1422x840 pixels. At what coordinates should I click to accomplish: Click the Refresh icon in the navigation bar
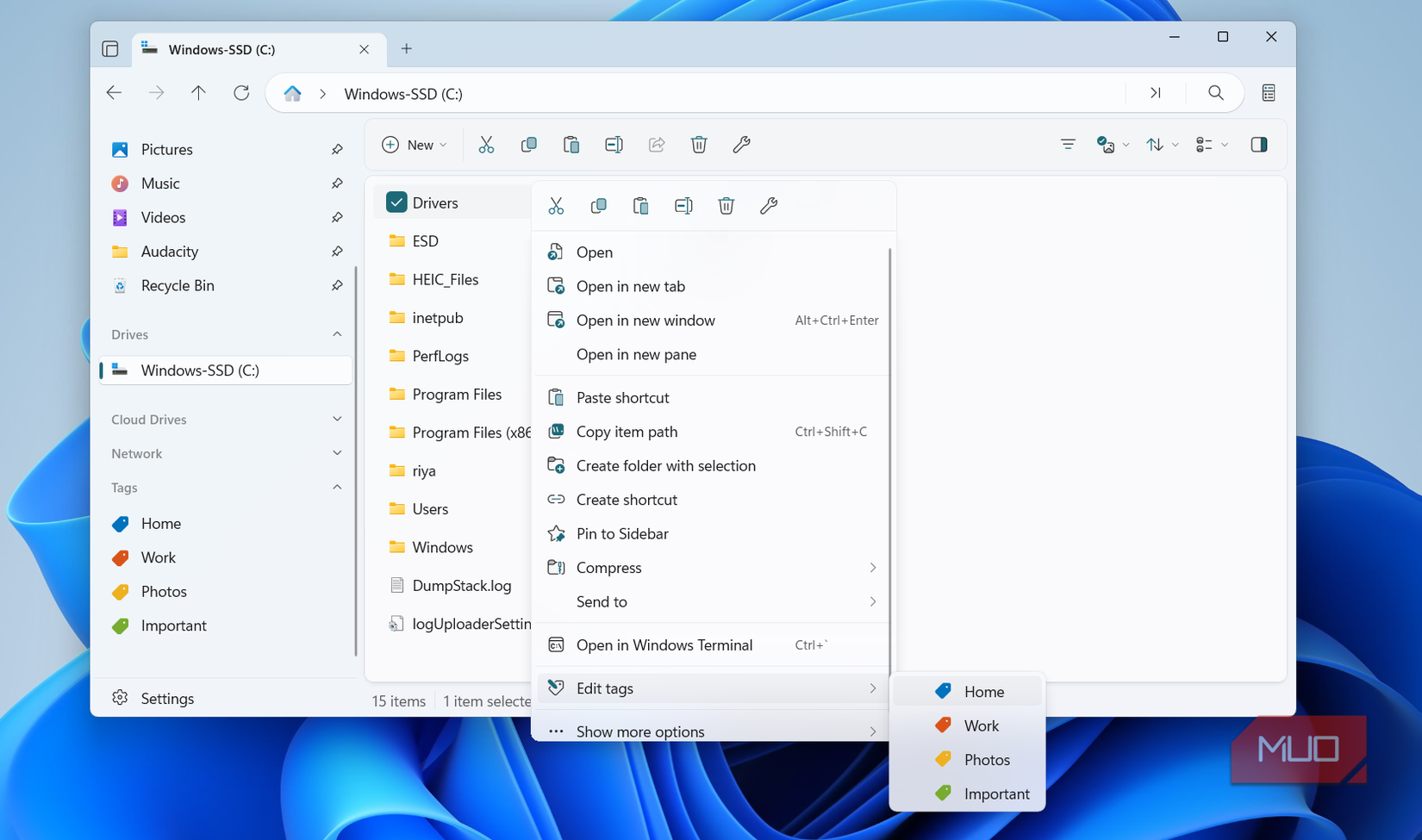coord(241,93)
